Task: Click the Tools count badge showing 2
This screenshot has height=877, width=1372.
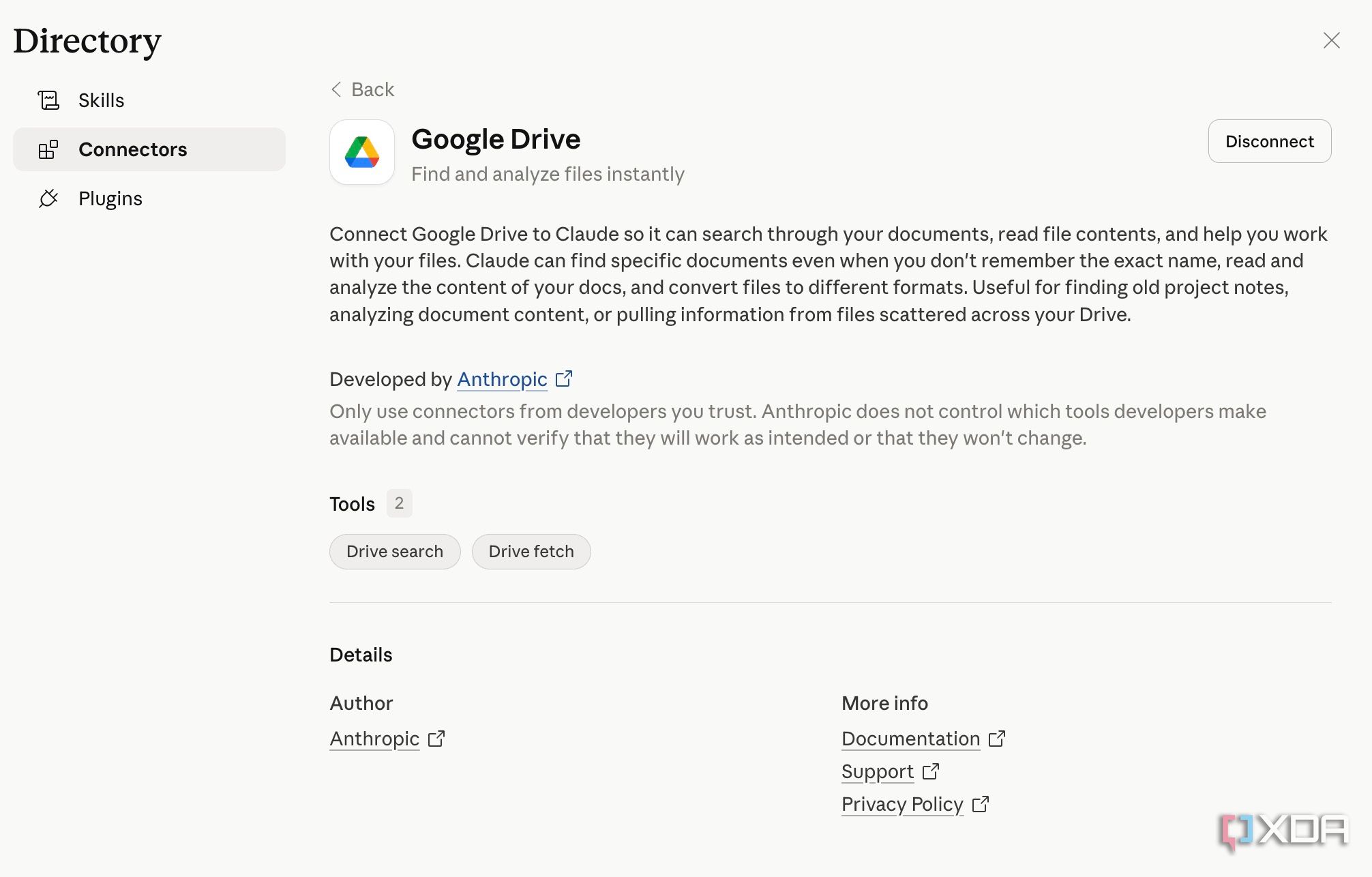Action: pos(399,503)
